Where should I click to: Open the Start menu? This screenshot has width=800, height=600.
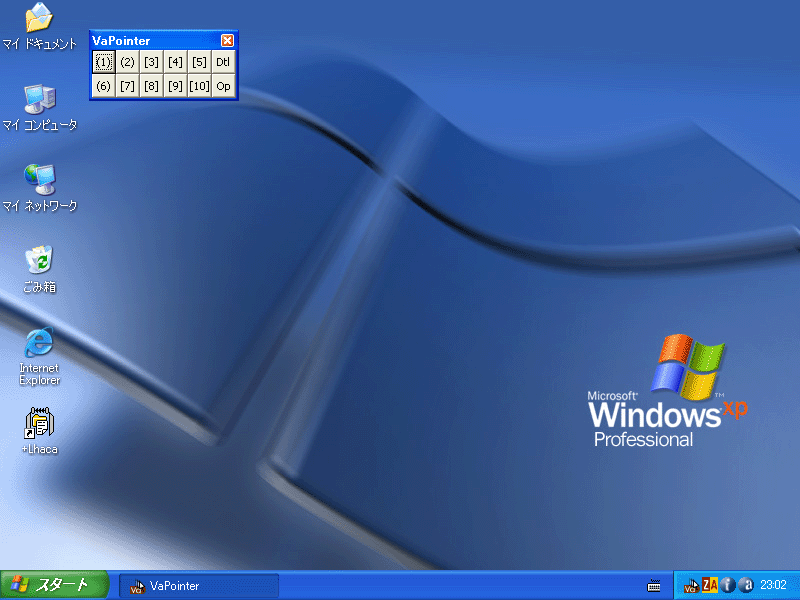pyautogui.click(x=53, y=586)
